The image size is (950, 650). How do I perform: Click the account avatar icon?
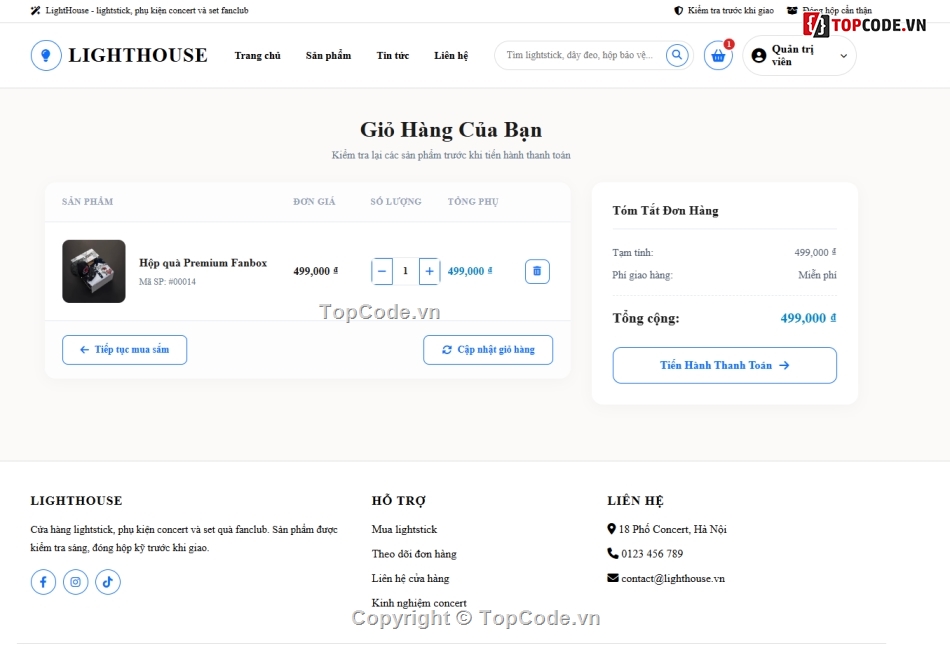click(759, 56)
